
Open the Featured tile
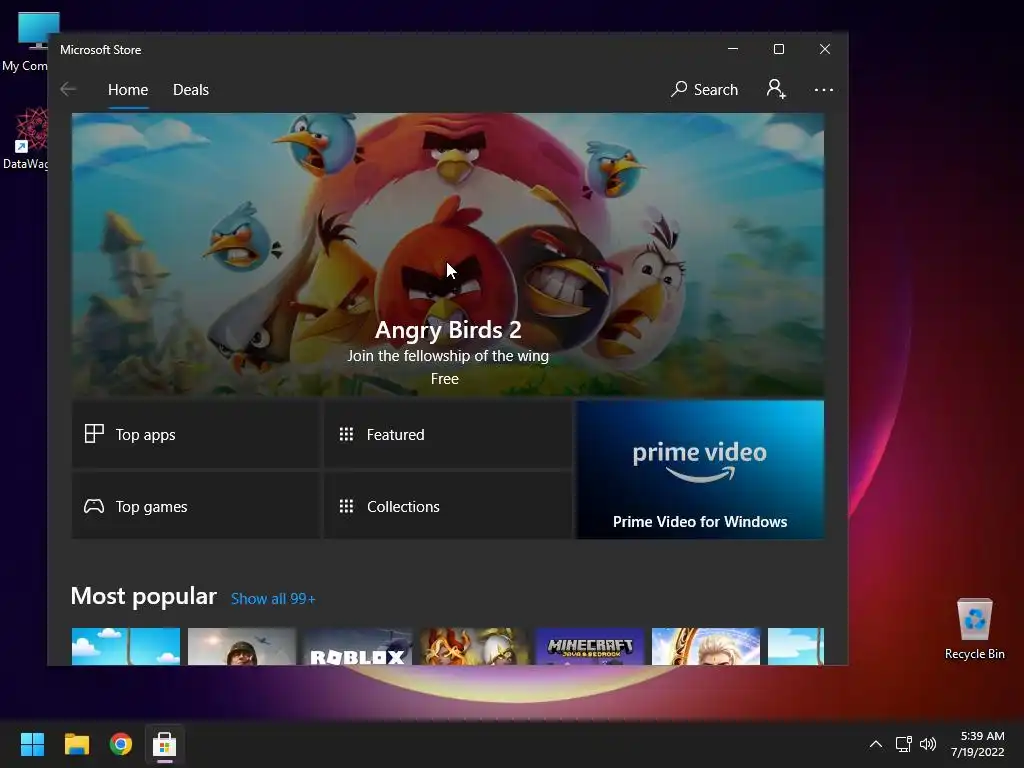[x=447, y=434]
